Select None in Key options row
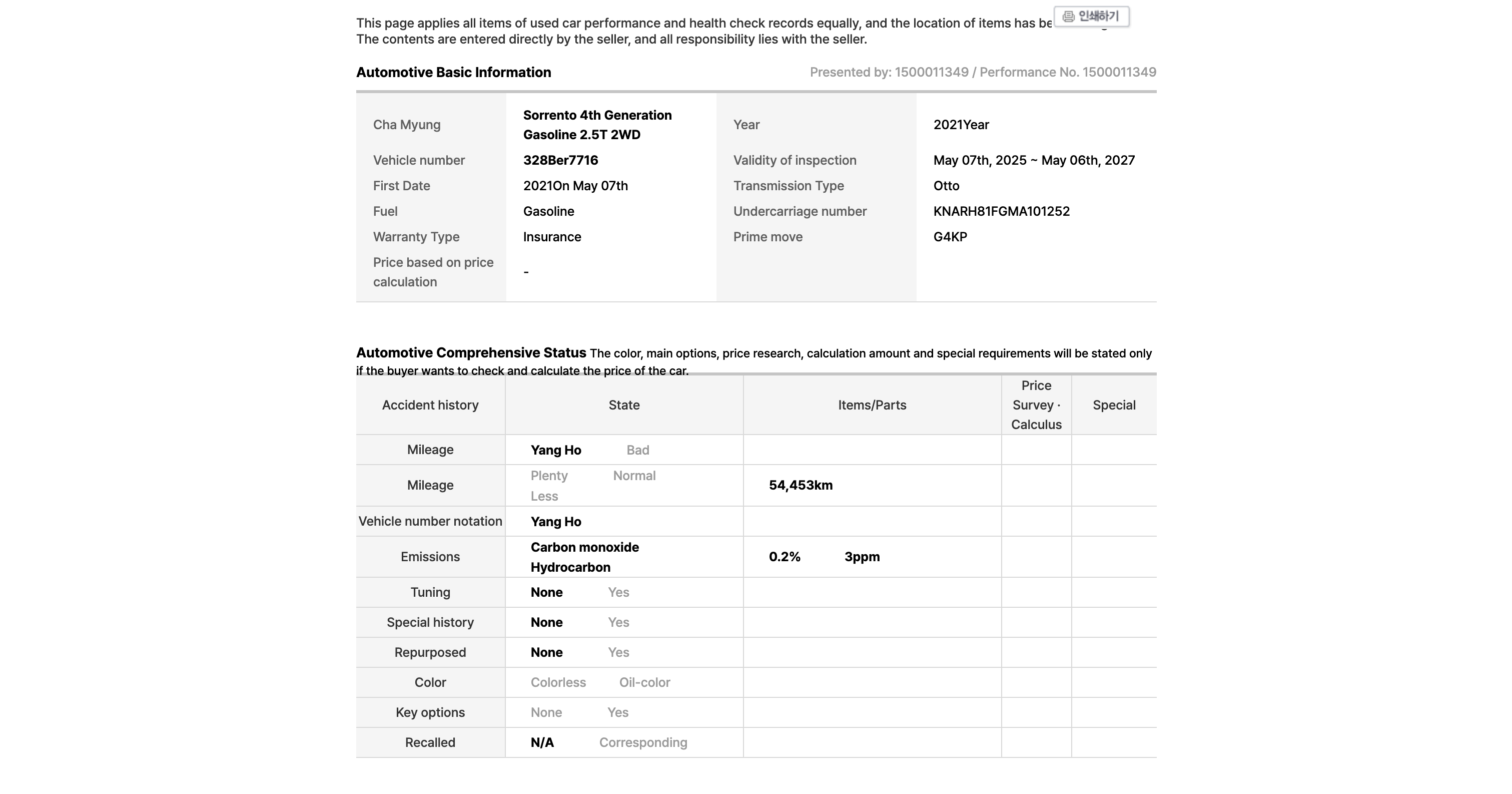The image size is (1512, 794). (x=546, y=712)
